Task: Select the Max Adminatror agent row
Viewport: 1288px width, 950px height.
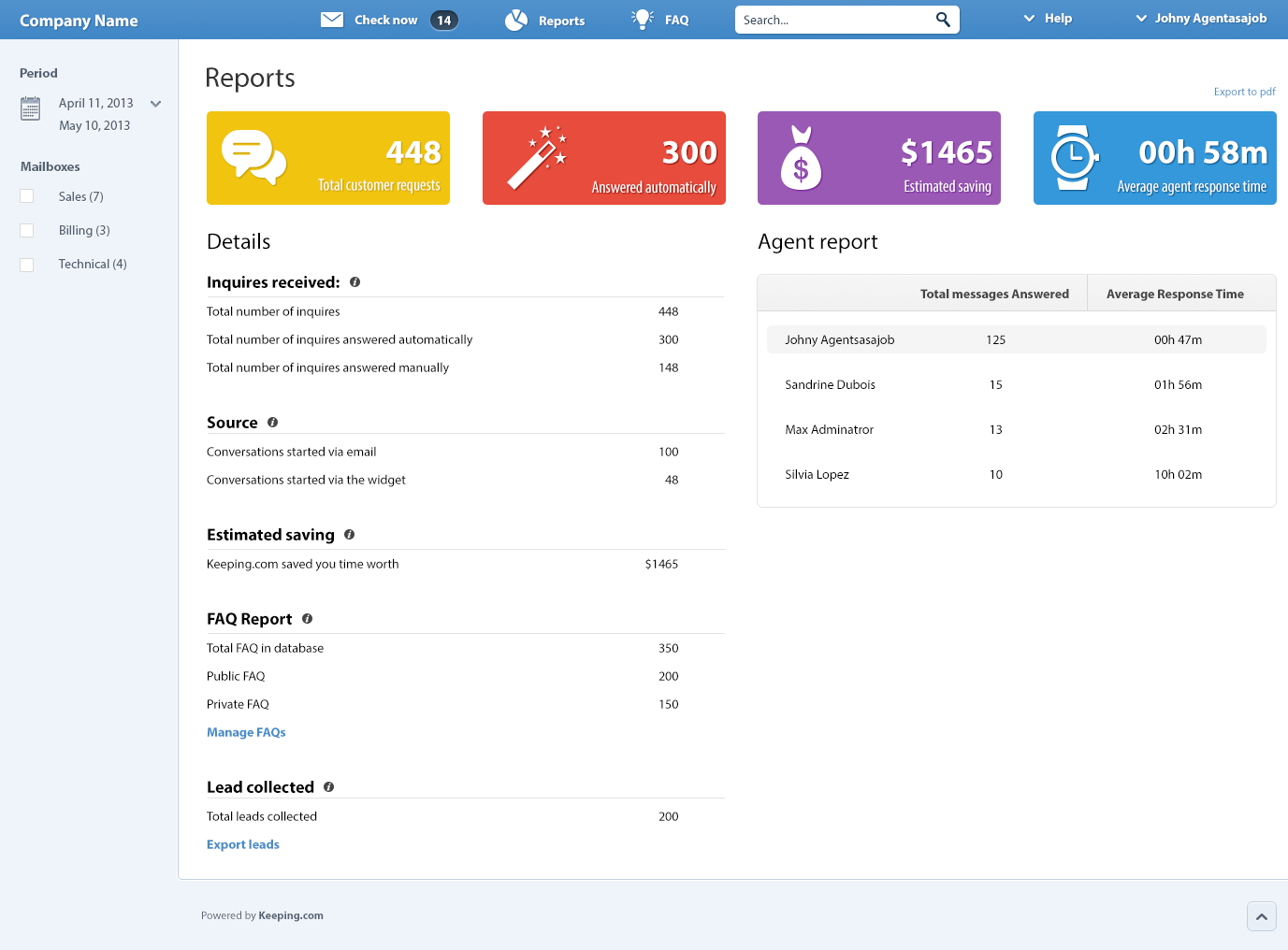Action: point(1017,429)
